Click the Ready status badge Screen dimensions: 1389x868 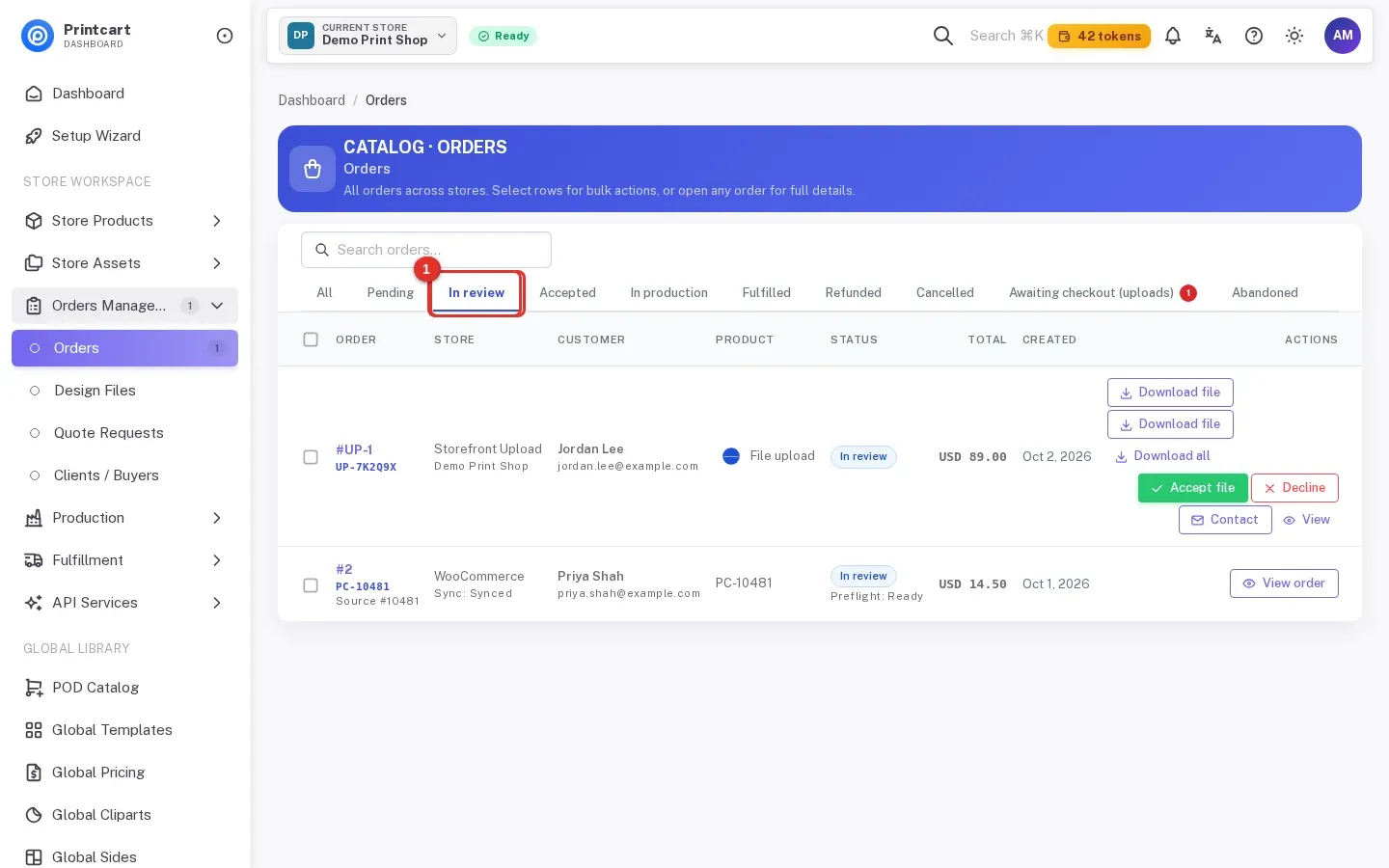(503, 36)
